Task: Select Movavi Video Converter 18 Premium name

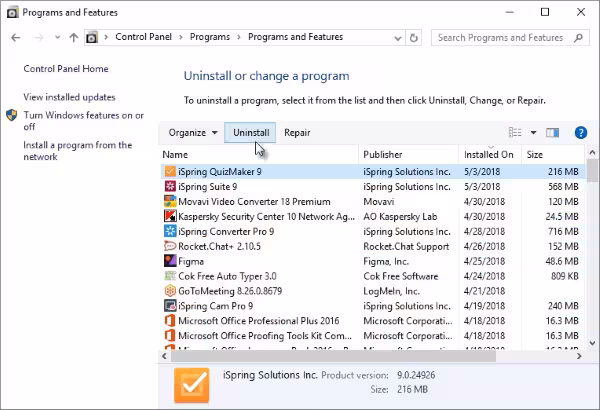Action: pos(254,202)
